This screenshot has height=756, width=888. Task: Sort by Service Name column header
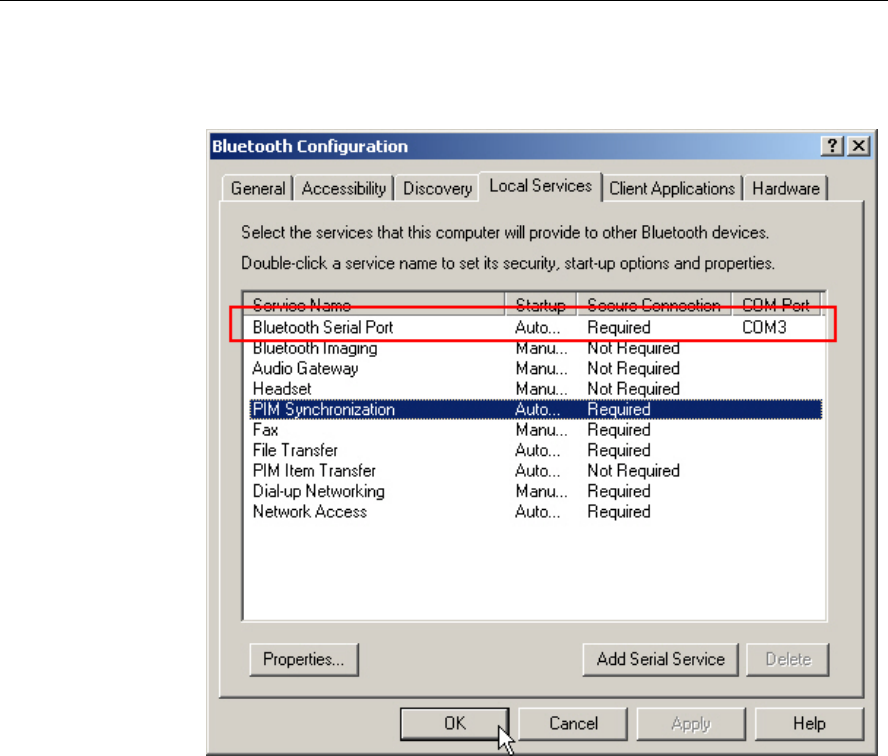[374, 305]
